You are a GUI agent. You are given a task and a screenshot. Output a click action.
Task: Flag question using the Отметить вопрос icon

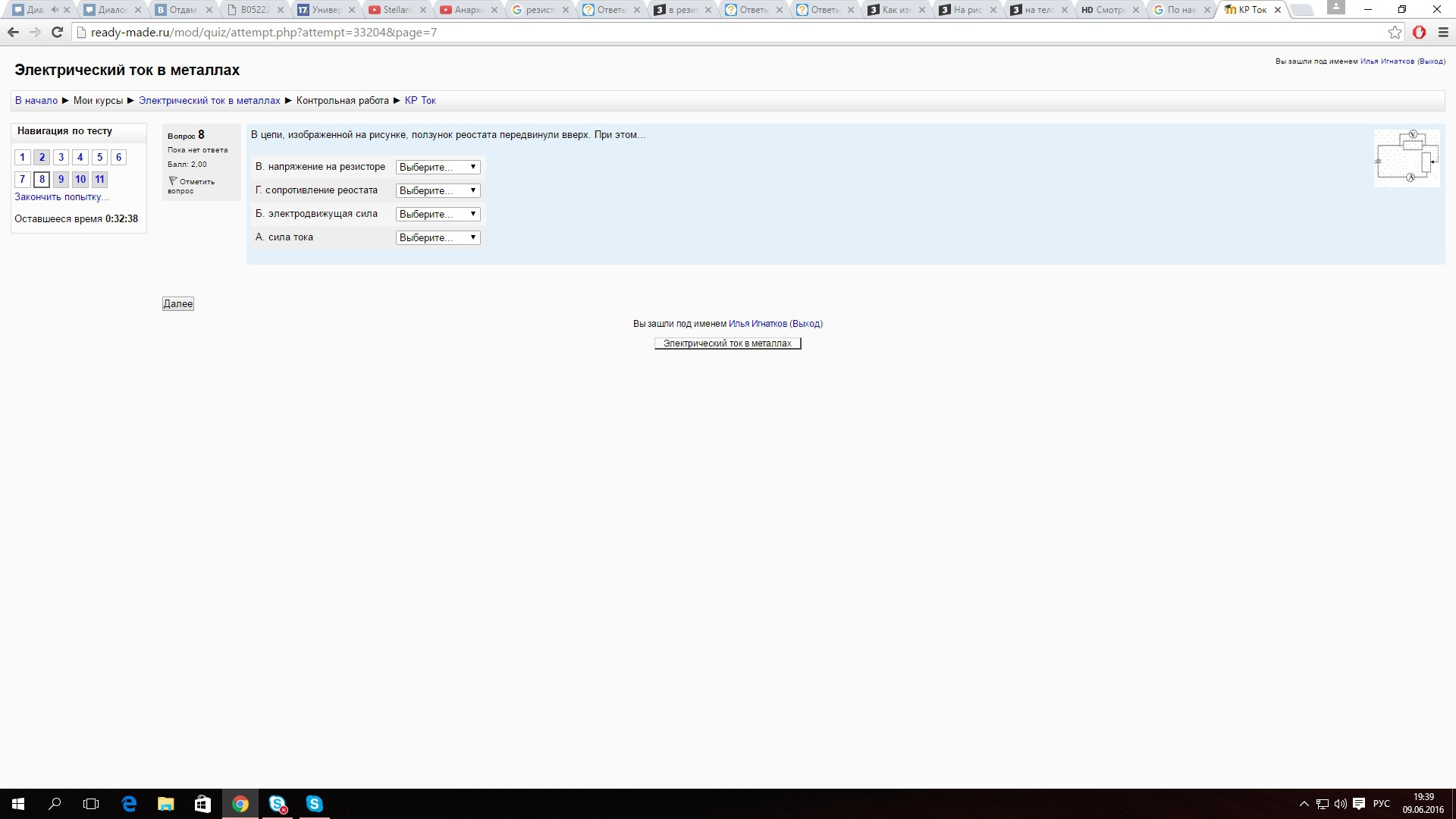click(173, 181)
